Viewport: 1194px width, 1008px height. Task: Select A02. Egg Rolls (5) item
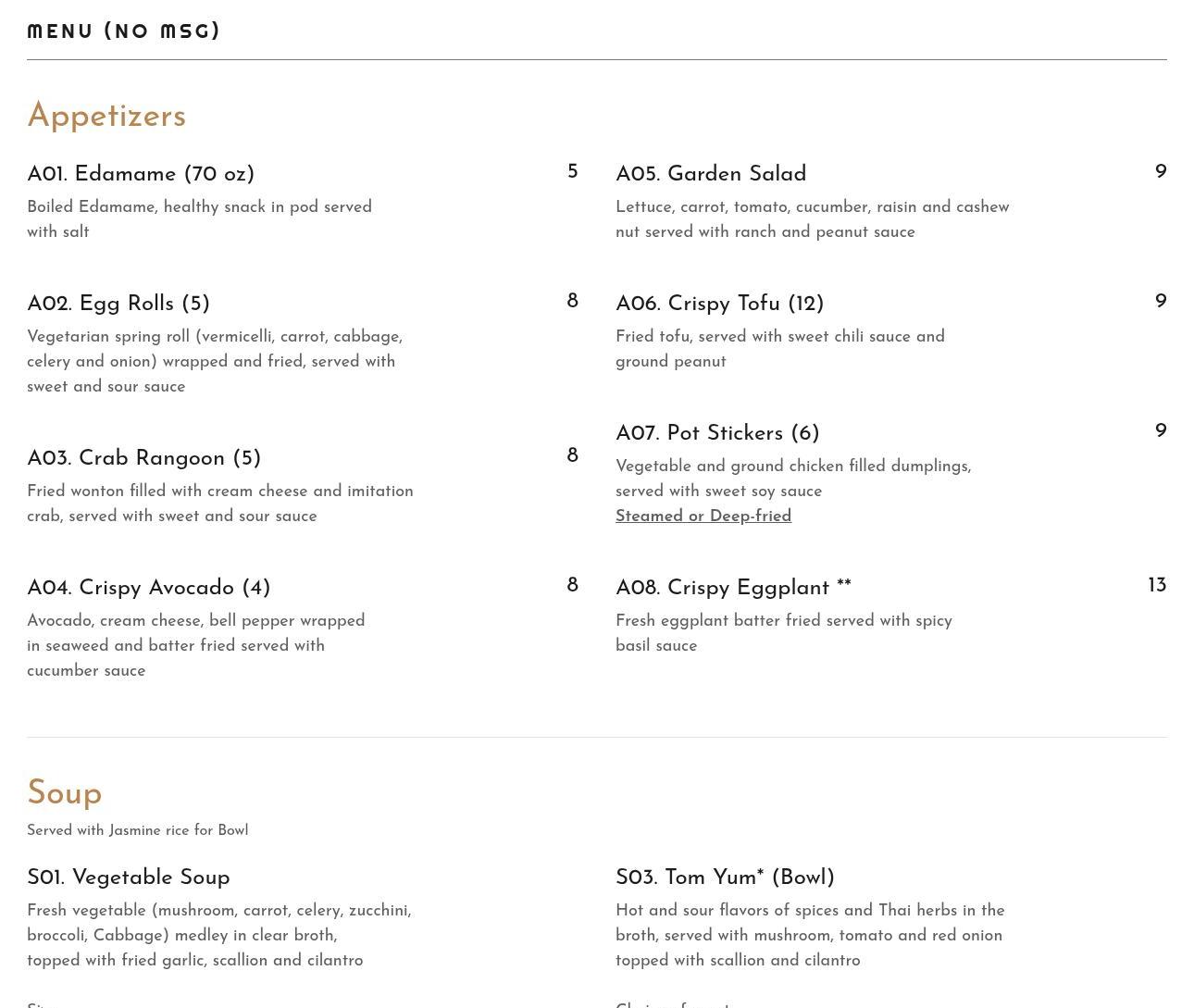tap(118, 305)
